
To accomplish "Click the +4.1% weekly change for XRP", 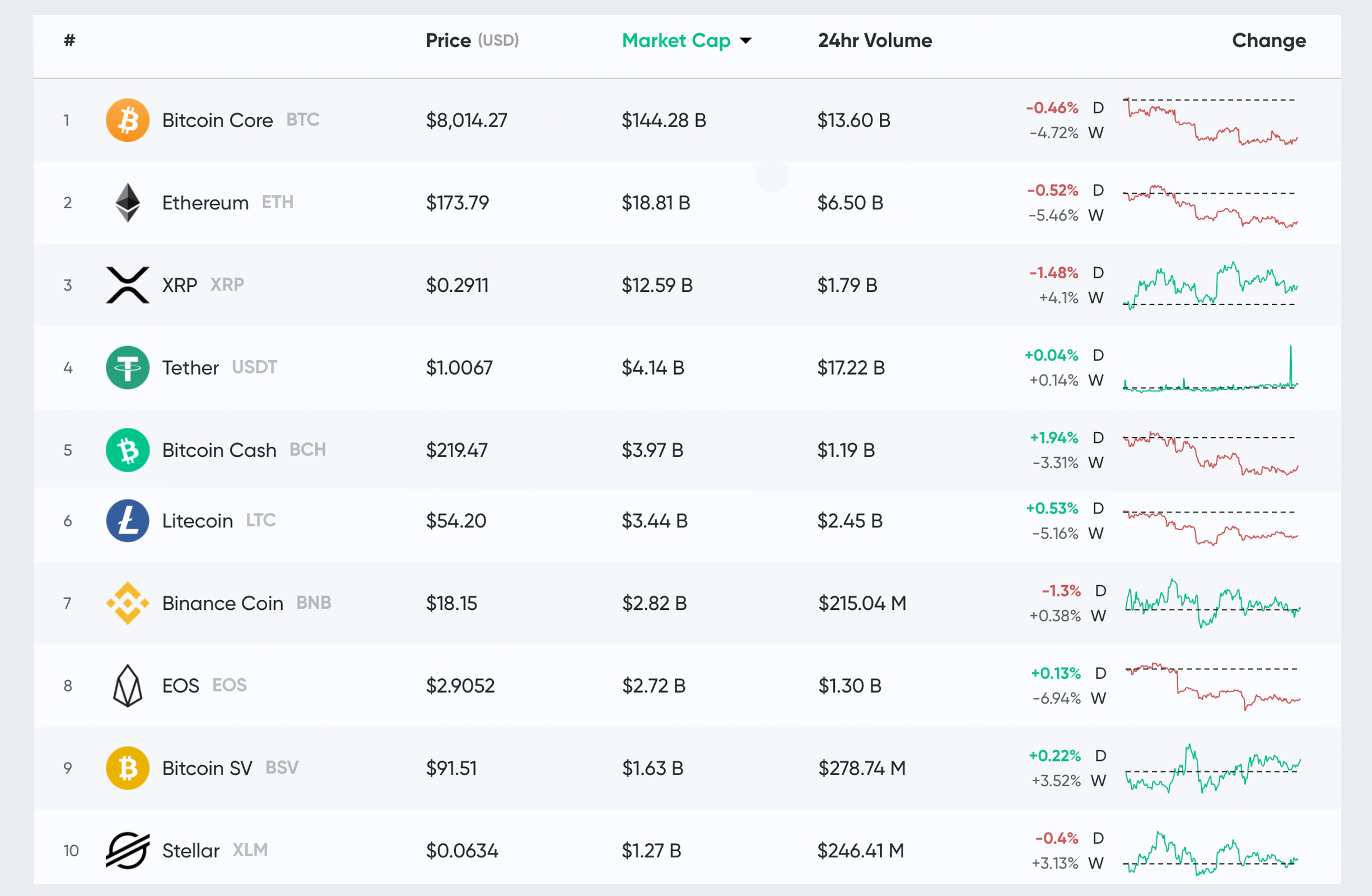I will pyautogui.click(x=1058, y=297).
